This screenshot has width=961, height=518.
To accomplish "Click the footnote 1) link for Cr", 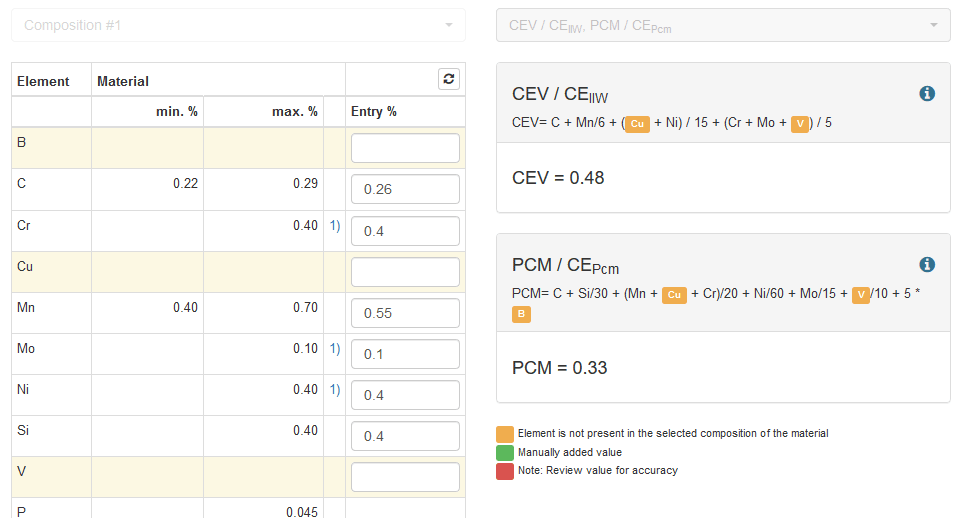I will point(335,226).
